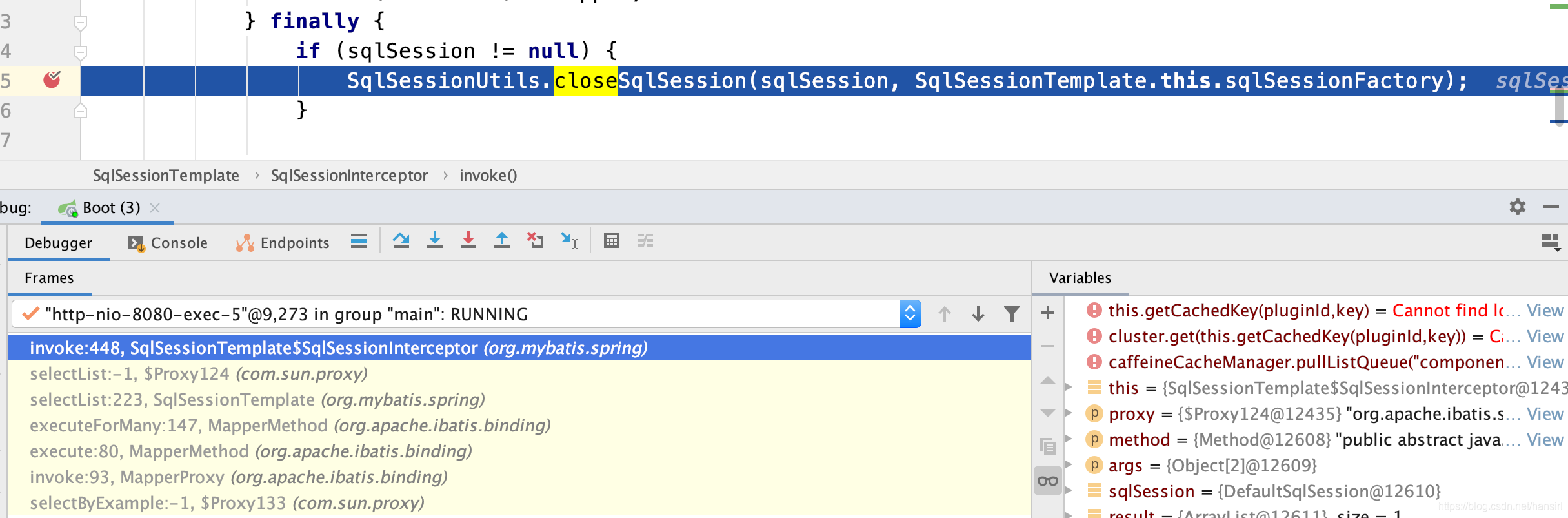The height and width of the screenshot is (518, 1568).
Task: Click View link for cluster.get watch
Action: (1545, 337)
